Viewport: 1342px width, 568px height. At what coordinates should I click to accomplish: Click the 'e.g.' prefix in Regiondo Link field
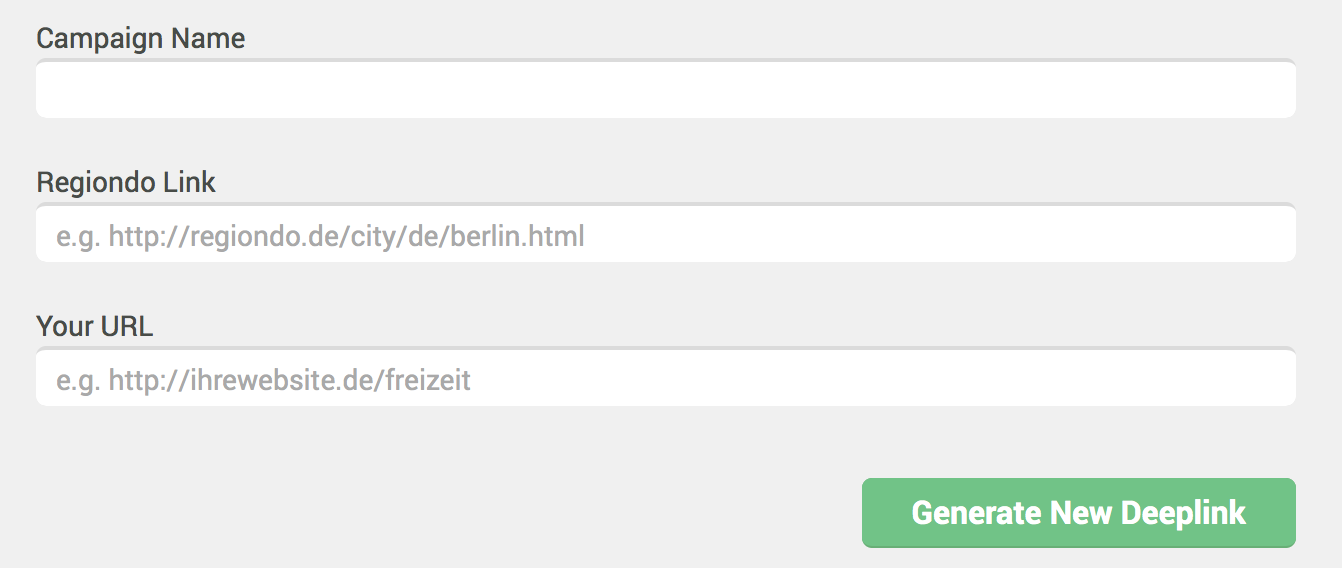coord(78,238)
